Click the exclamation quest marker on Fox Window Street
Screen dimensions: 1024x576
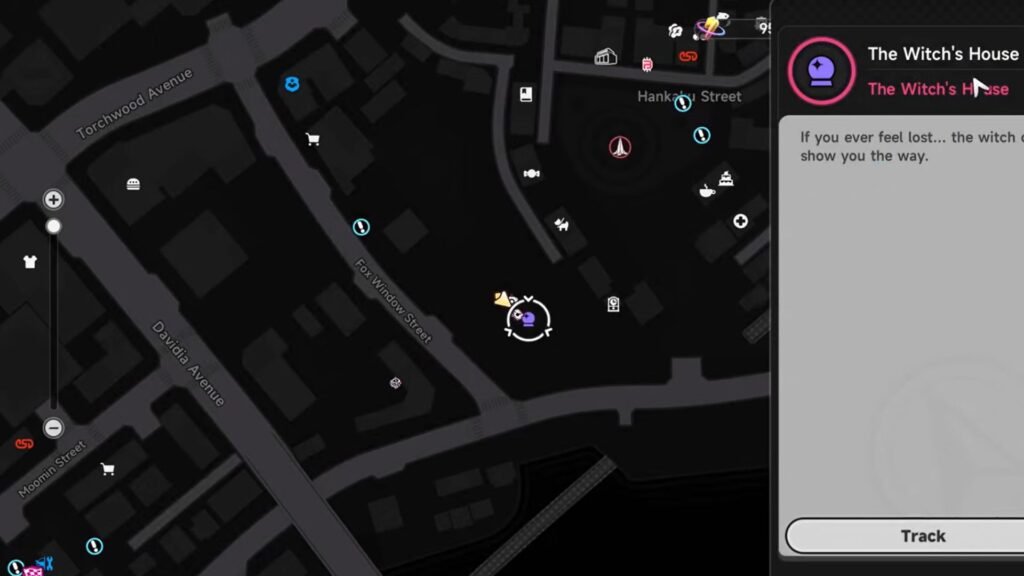pos(361,227)
